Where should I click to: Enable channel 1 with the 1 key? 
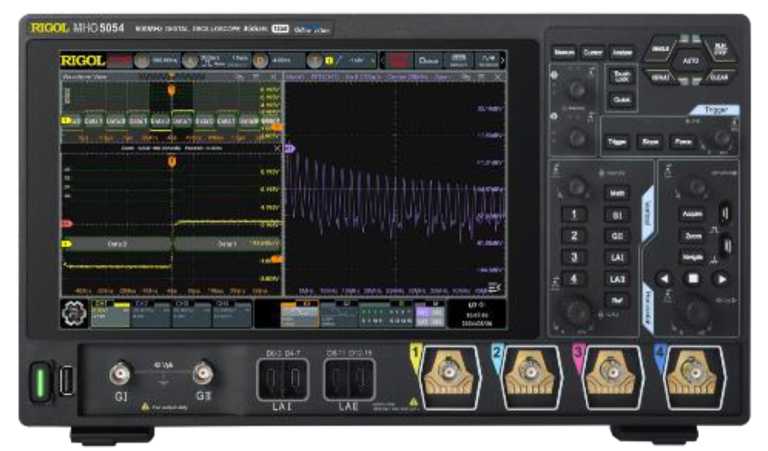click(574, 214)
